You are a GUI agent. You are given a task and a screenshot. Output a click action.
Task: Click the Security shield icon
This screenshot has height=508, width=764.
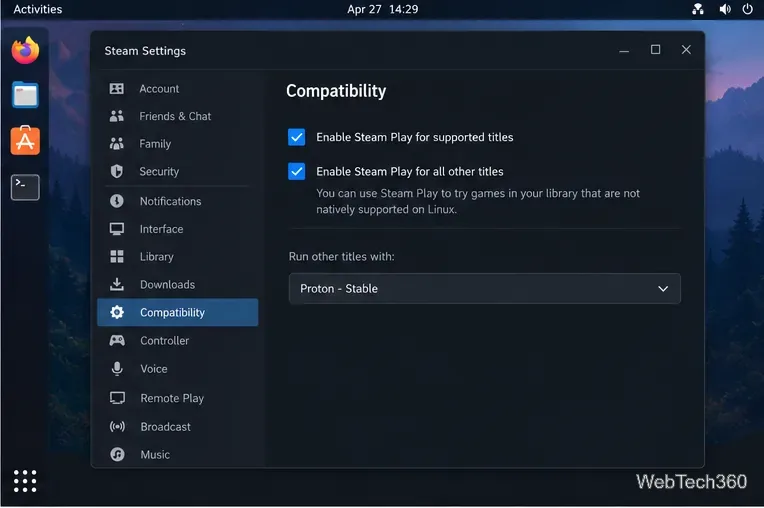tap(116, 171)
